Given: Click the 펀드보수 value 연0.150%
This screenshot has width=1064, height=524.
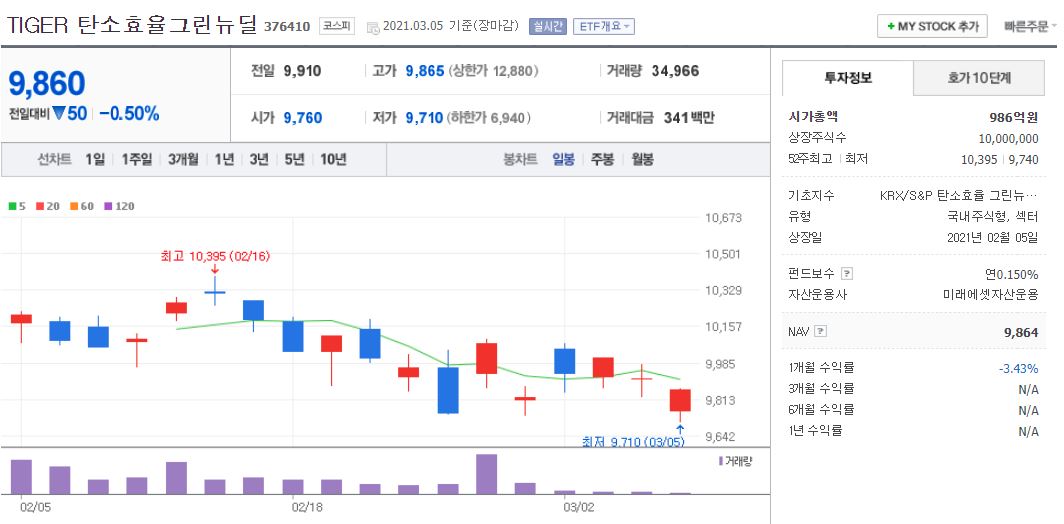Looking at the screenshot, I should click(1012, 275).
